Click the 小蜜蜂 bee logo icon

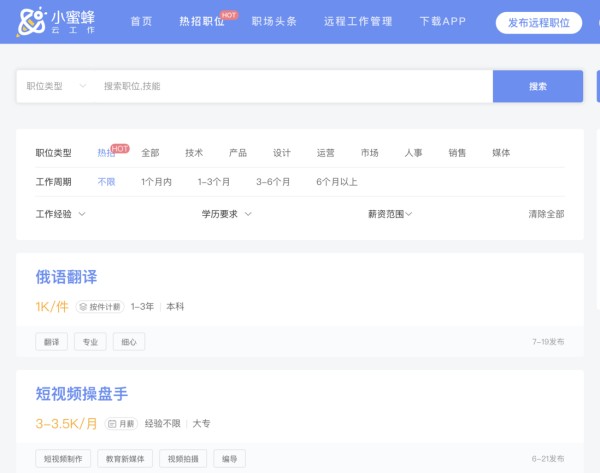31,21
